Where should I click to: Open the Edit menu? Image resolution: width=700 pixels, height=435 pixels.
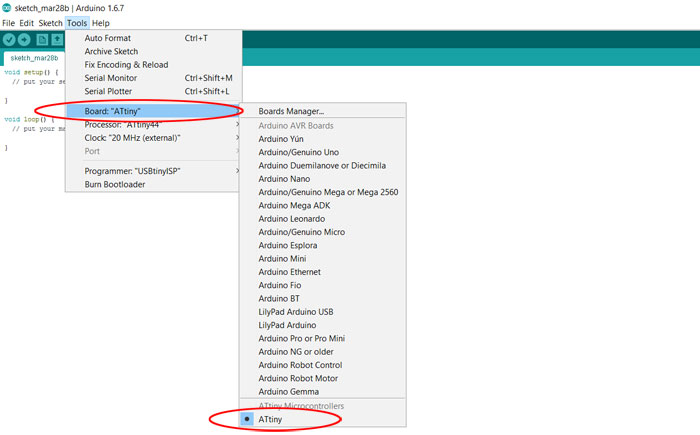click(26, 23)
